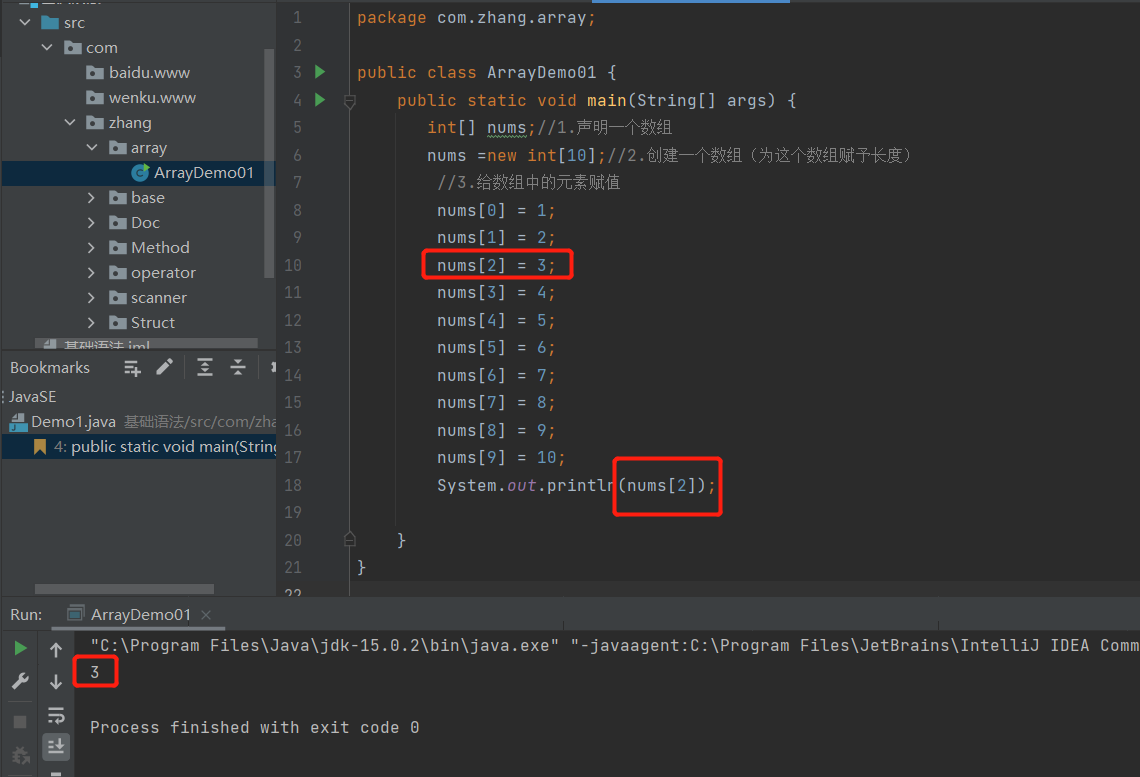Image resolution: width=1140 pixels, height=777 pixels.
Task: Click the fold end marker at line 20
Action: click(350, 539)
